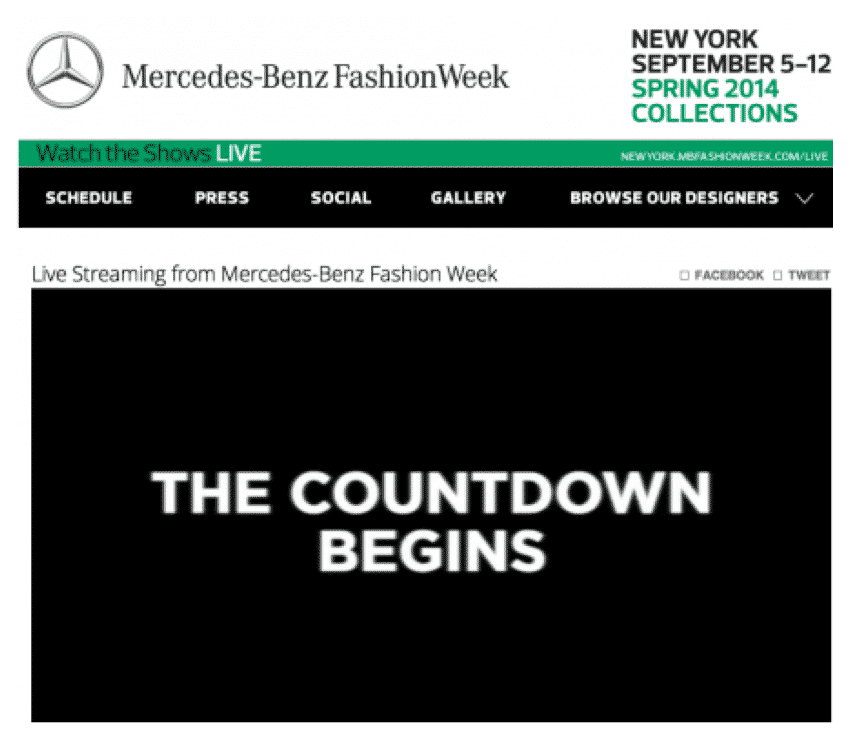The width and height of the screenshot is (866, 748).
Task: Click the word LIVE in green banner
Action: (239, 153)
